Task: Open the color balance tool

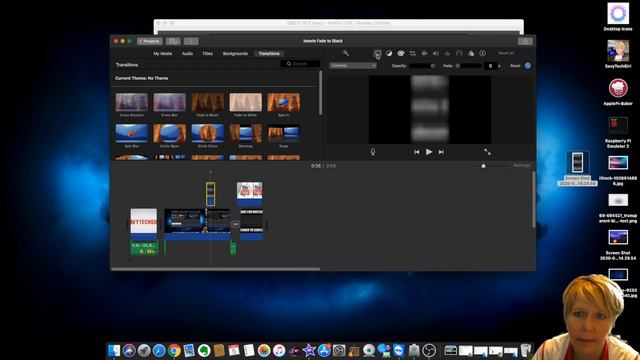Action: 389,53
